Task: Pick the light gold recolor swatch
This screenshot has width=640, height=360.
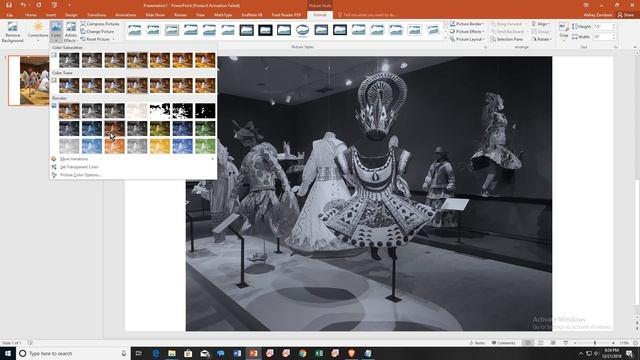Action: 160,146
